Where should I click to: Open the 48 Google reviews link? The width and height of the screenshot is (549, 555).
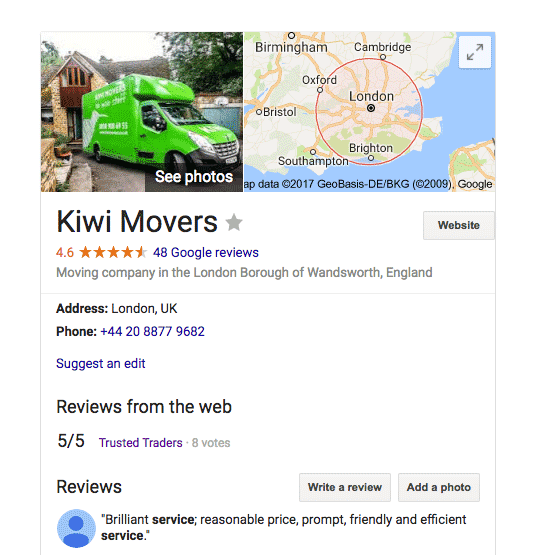coord(206,252)
